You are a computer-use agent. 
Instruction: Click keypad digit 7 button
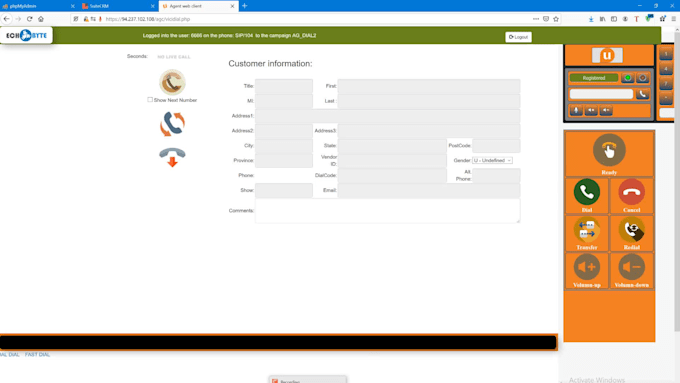pyautogui.click(x=666, y=84)
